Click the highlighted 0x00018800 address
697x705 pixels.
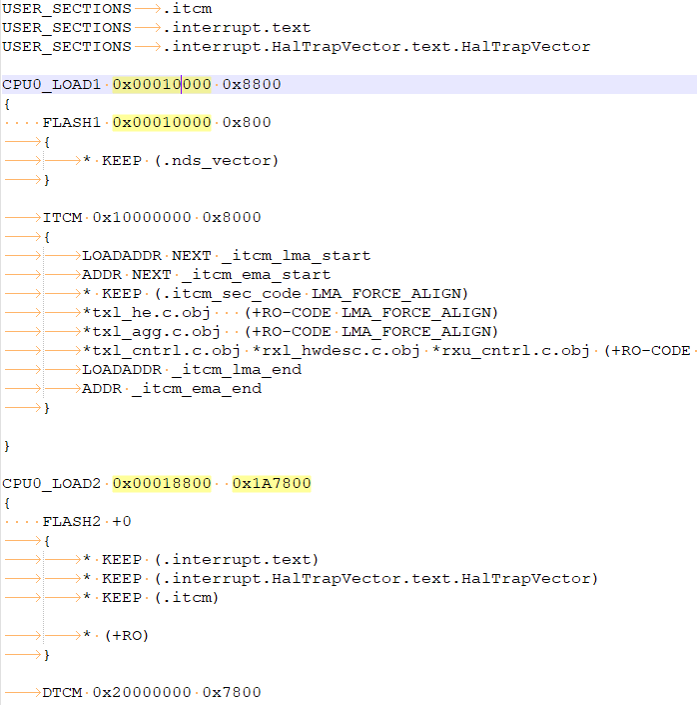tap(162, 484)
